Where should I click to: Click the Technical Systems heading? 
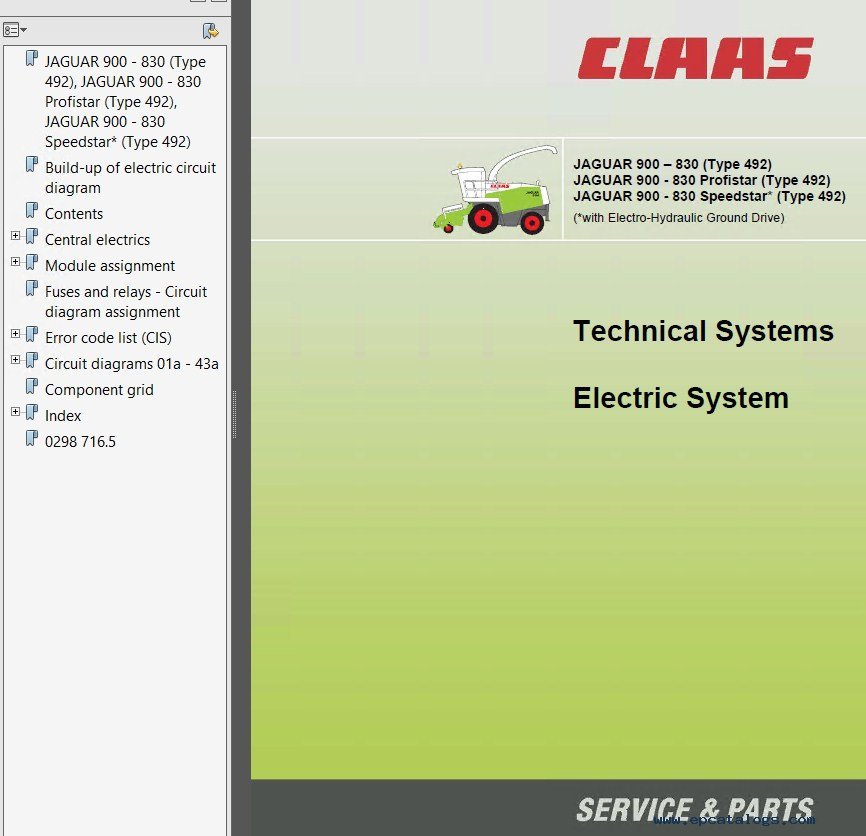703,331
